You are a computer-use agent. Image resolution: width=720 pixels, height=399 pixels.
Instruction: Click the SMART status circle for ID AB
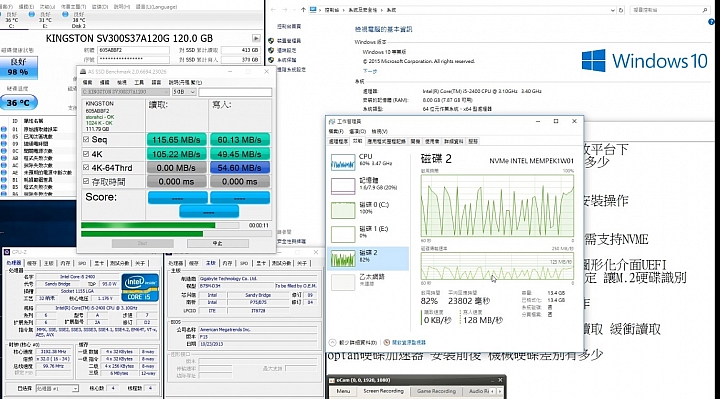(x=4, y=158)
